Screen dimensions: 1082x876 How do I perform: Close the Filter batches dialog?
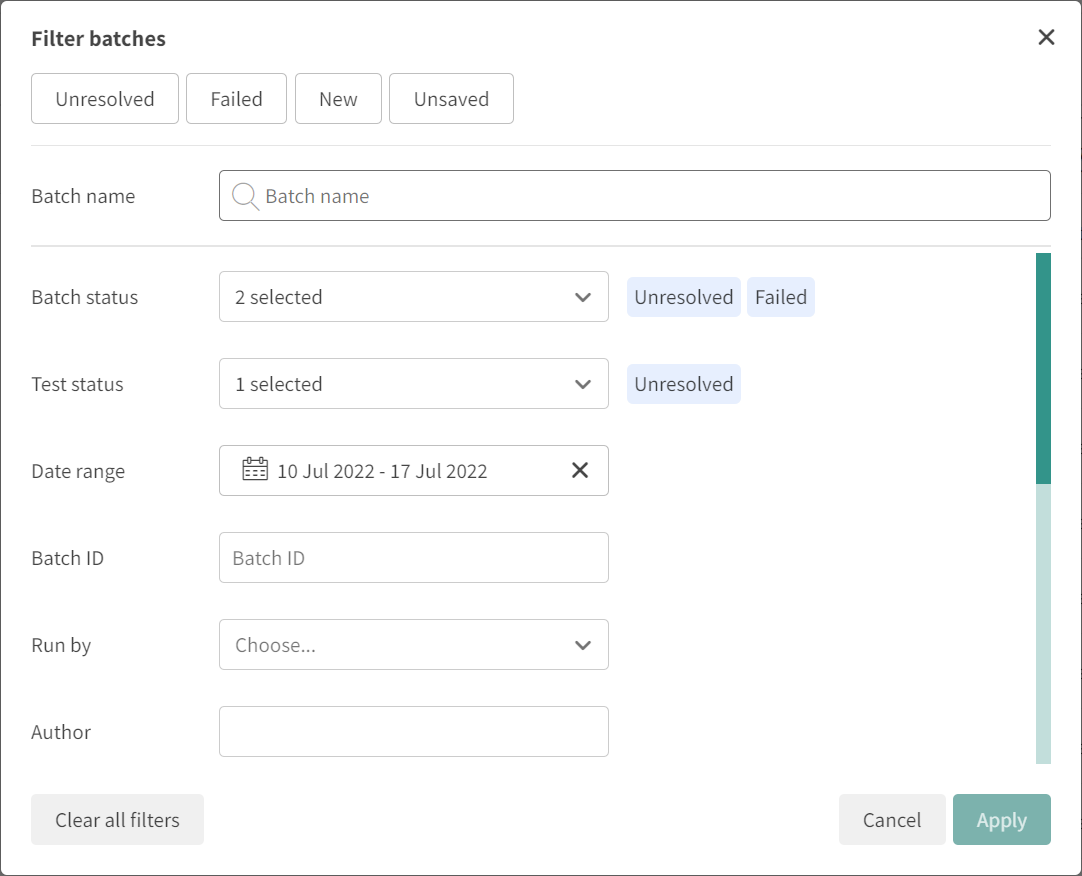(1046, 38)
